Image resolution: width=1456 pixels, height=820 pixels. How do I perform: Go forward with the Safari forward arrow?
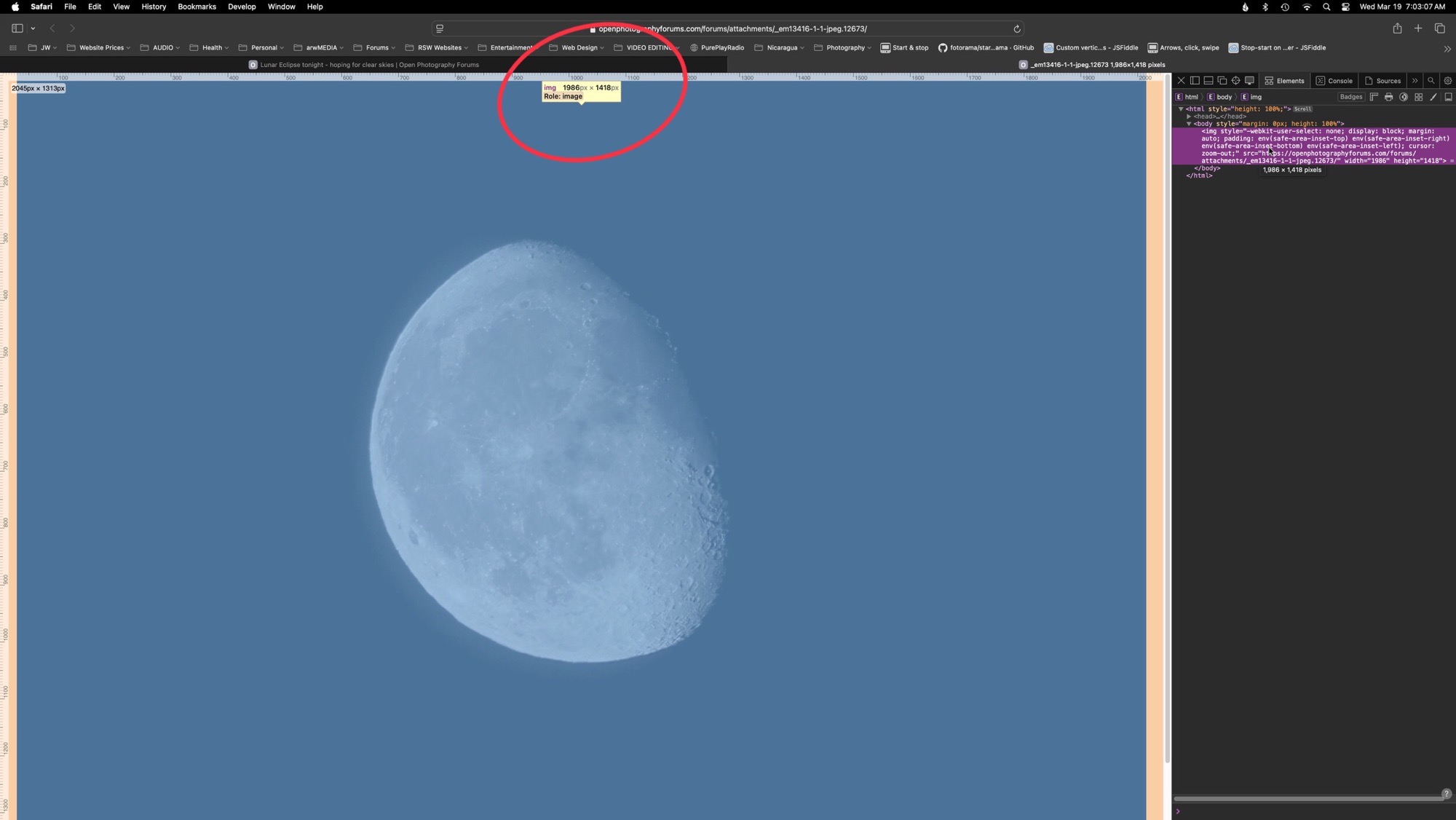click(x=72, y=28)
